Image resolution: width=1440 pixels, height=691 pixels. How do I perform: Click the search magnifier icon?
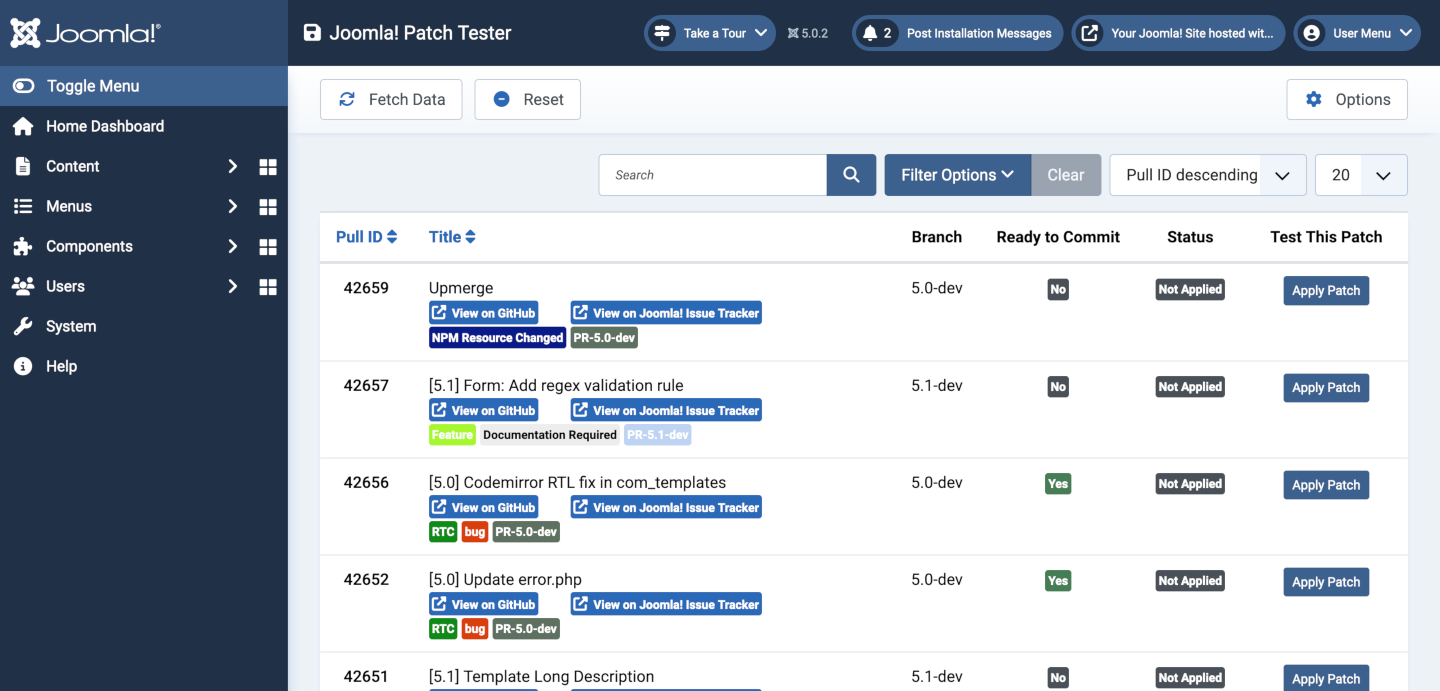[x=851, y=174]
